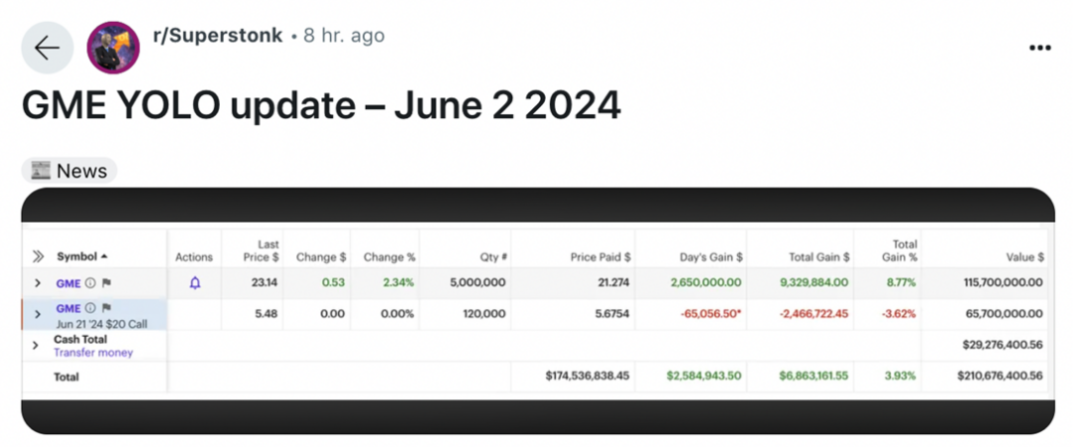
Task: Click the Transfer money link
Action: coord(94,353)
